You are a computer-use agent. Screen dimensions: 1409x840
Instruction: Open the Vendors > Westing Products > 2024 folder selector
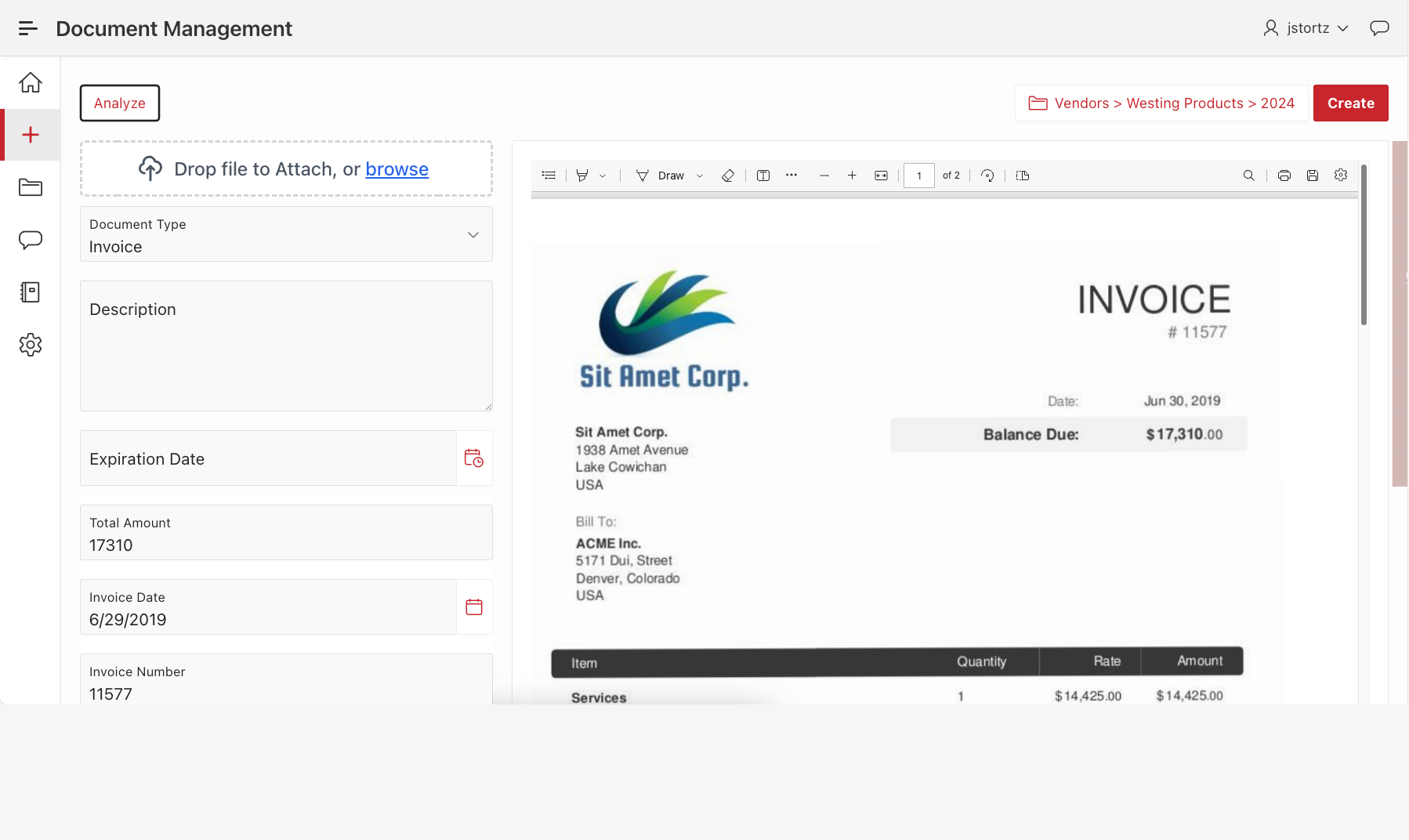coord(1161,103)
